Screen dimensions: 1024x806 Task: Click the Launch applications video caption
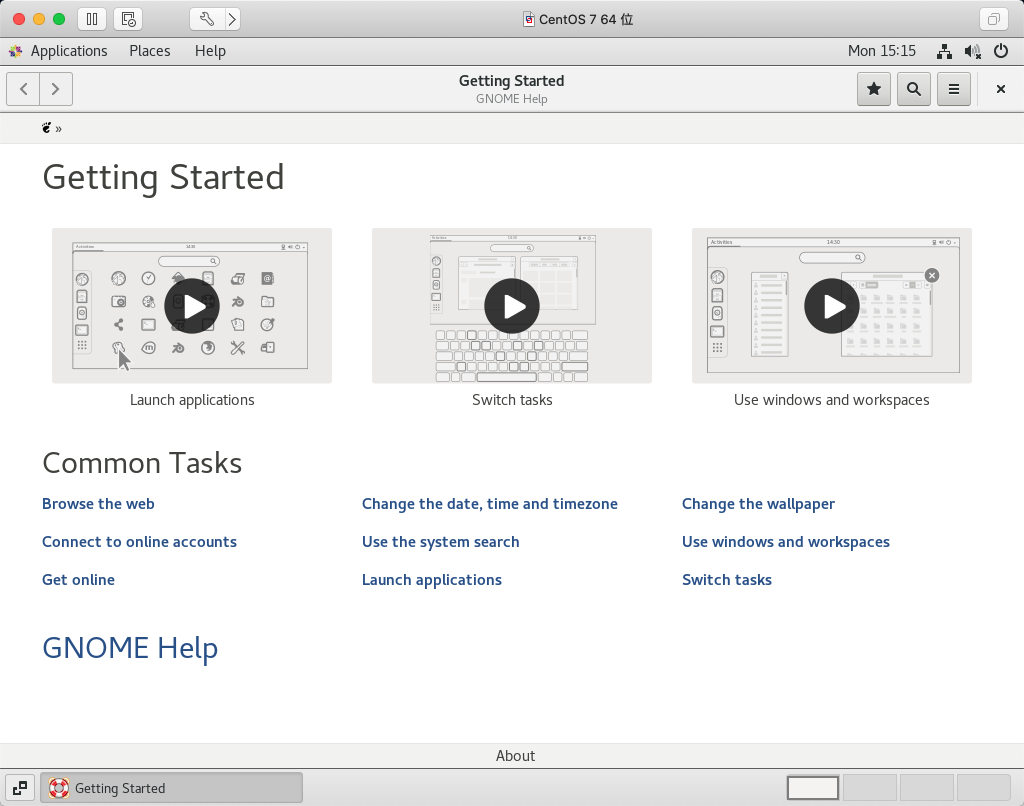click(192, 400)
